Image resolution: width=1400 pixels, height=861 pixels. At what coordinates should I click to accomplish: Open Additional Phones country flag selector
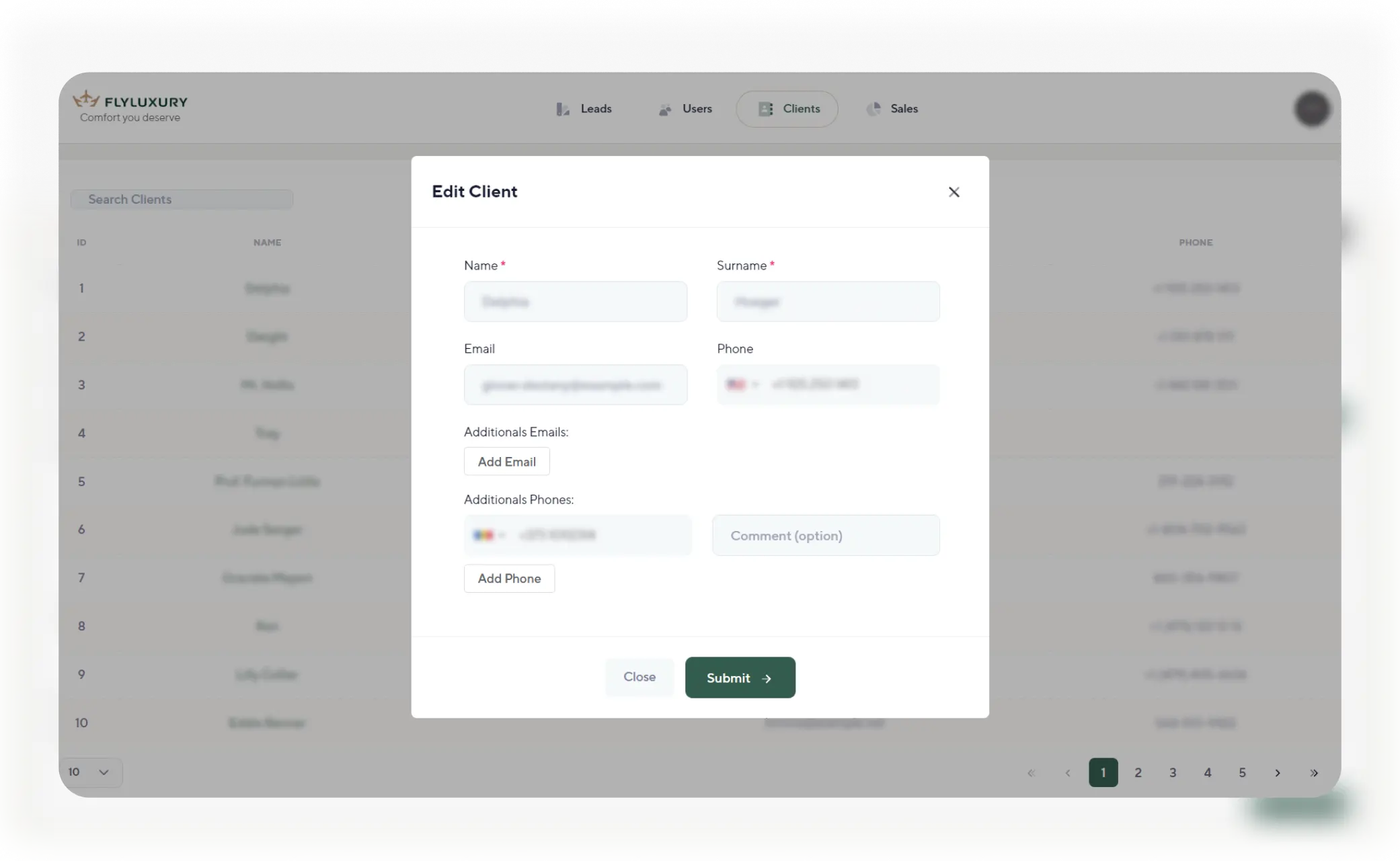(489, 535)
